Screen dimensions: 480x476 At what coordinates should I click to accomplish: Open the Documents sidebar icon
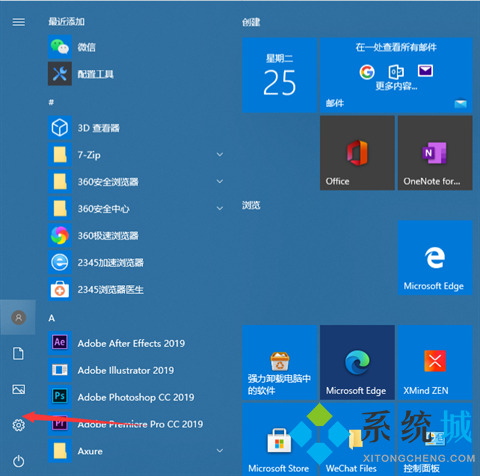pos(18,353)
